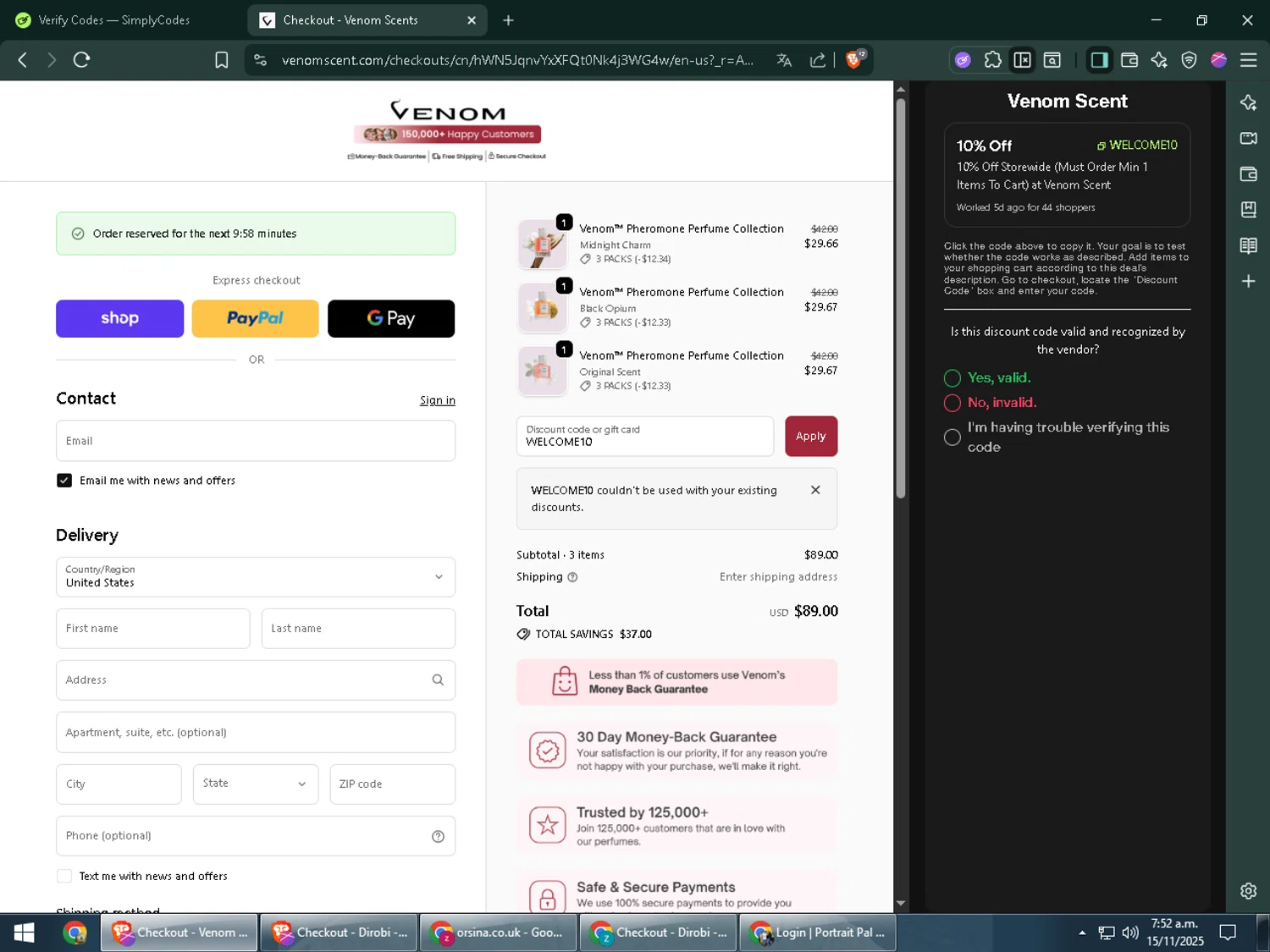The image size is (1270, 952).
Task: Open the browser main menu
Action: coord(1248,60)
